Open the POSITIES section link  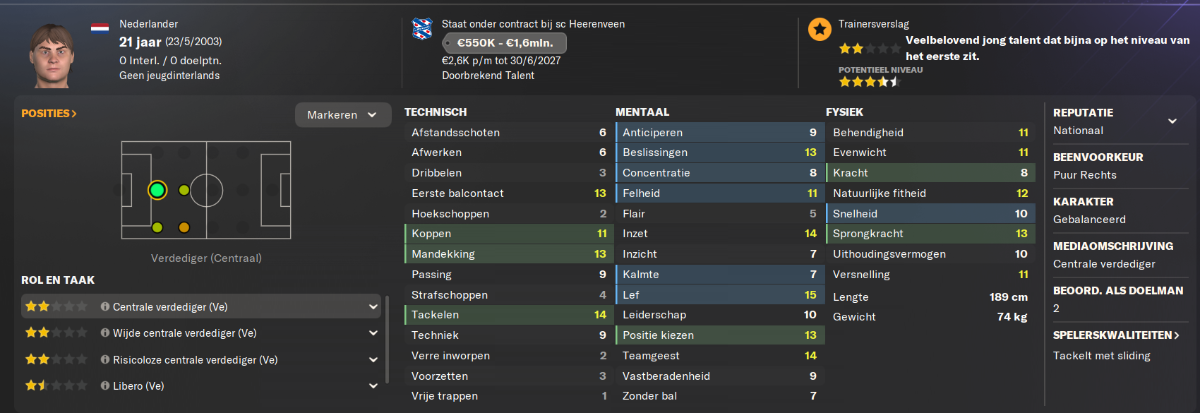pos(49,114)
